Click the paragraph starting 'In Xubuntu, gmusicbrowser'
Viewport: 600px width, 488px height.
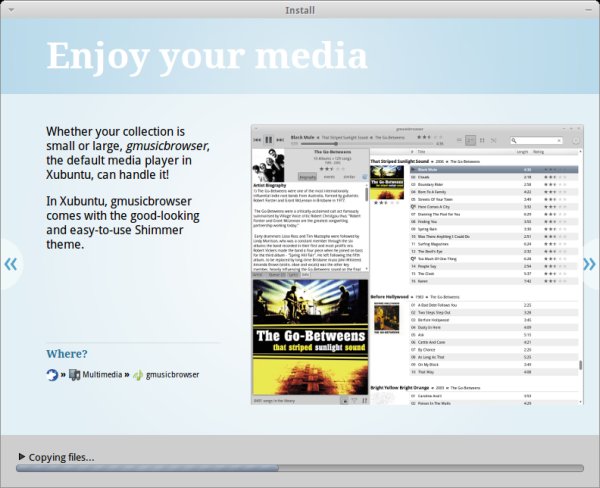click(123, 223)
